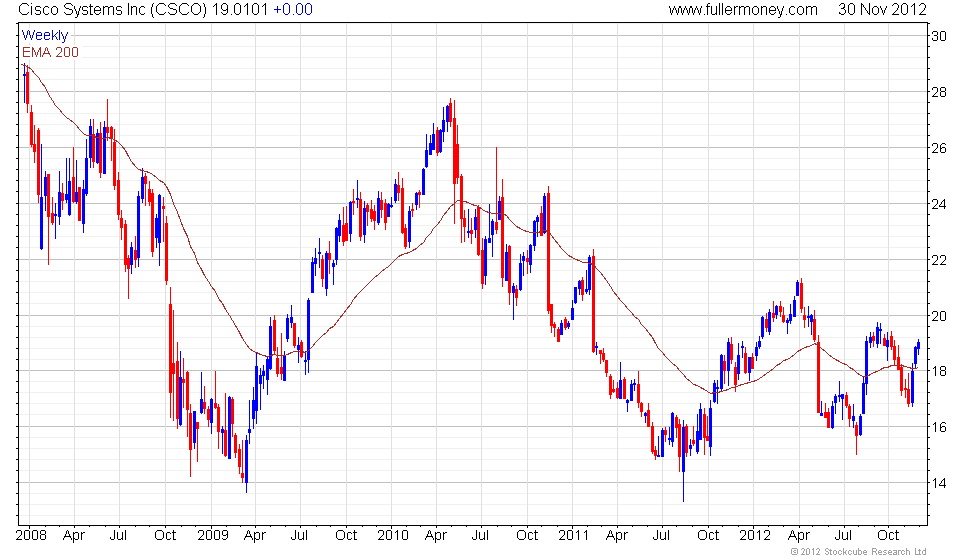Click the date label 30 Nov 2012
The height and width of the screenshot is (560, 980).
(x=882, y=10)
